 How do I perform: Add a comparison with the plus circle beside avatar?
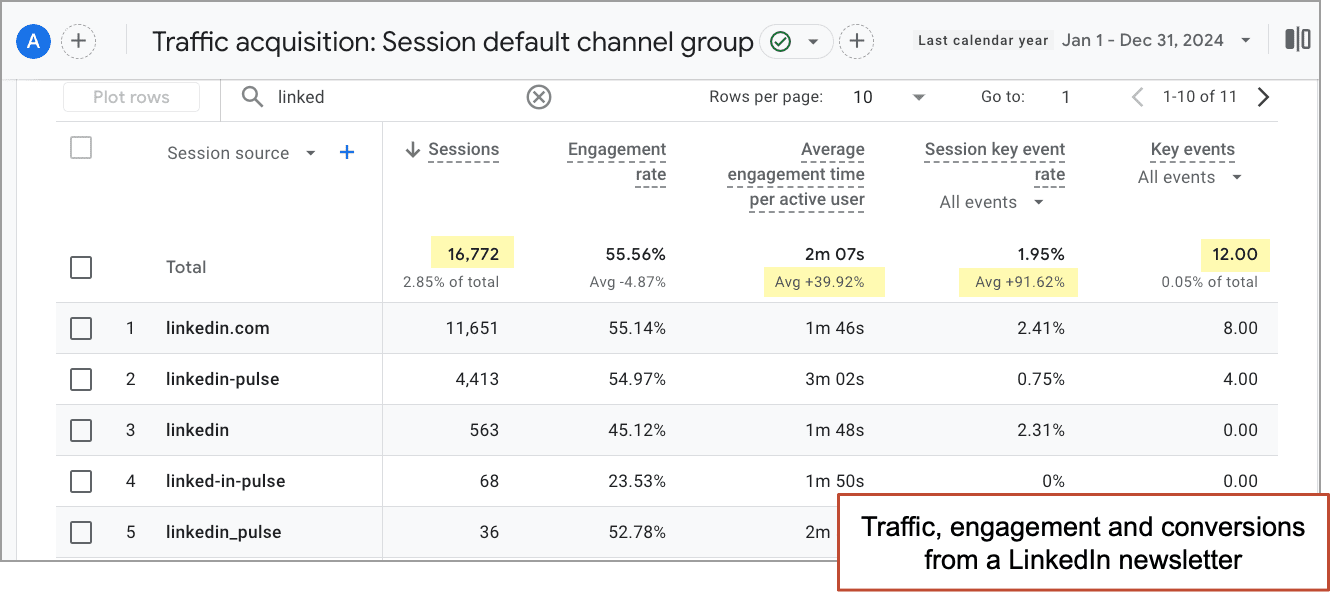click(x=78, y=41)
